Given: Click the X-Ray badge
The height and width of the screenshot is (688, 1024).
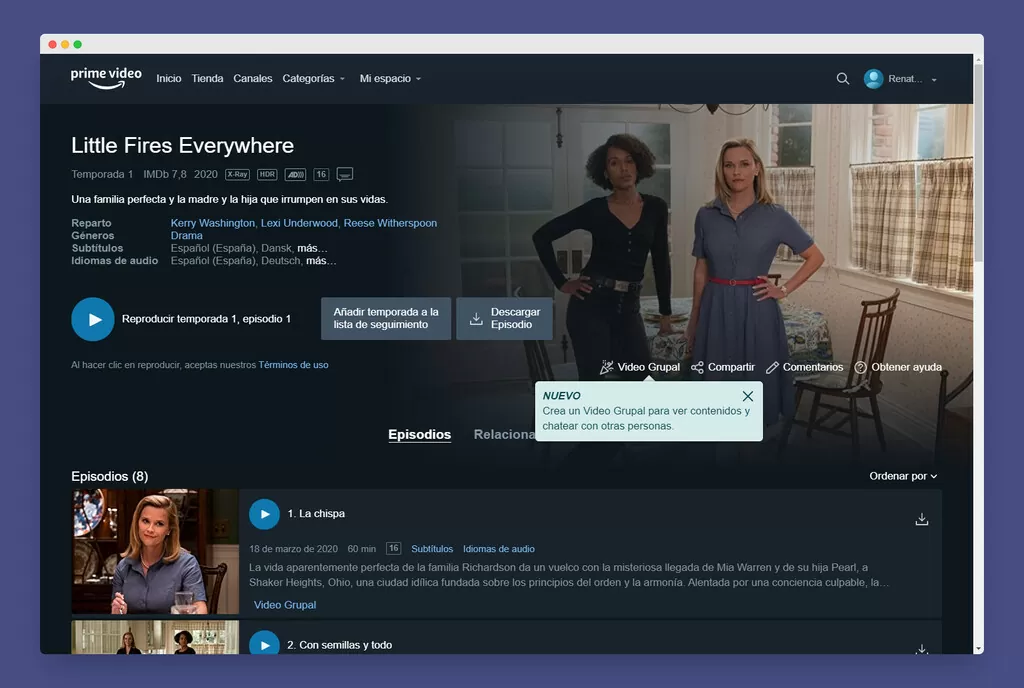Looking at the screenshot, I should (x=237, y=174).
